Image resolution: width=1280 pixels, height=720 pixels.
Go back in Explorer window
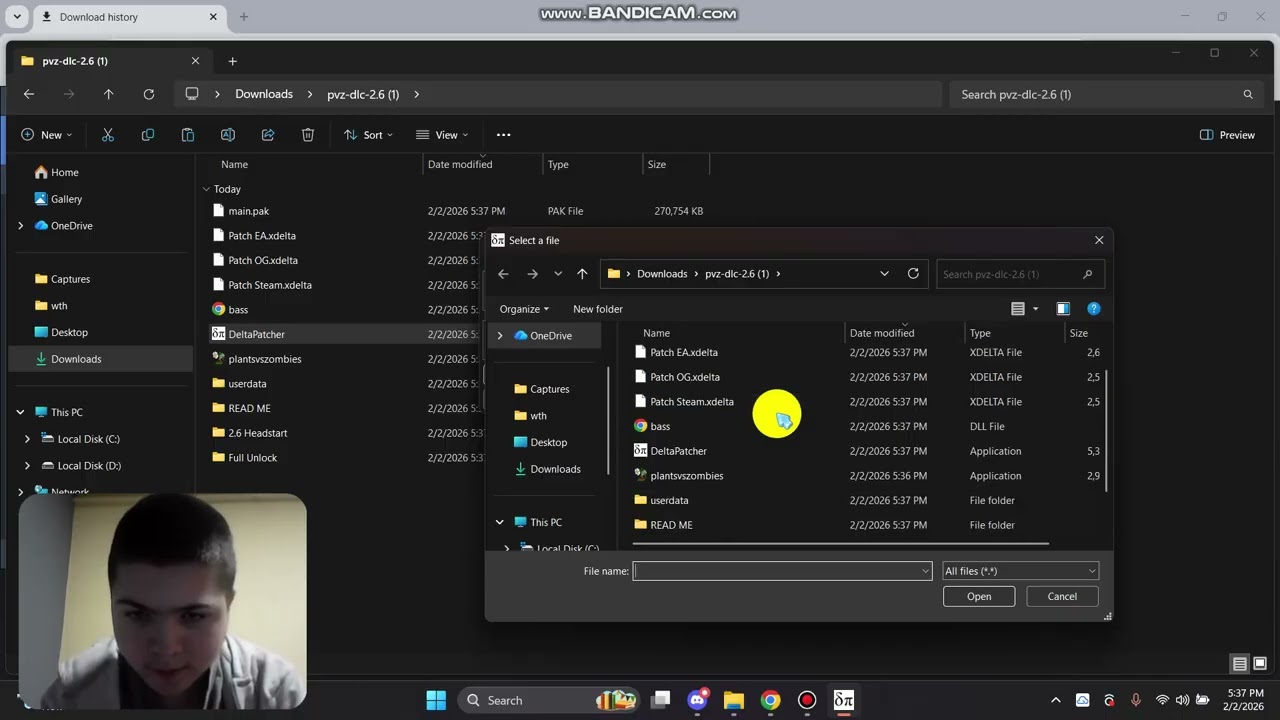[29, 94]
